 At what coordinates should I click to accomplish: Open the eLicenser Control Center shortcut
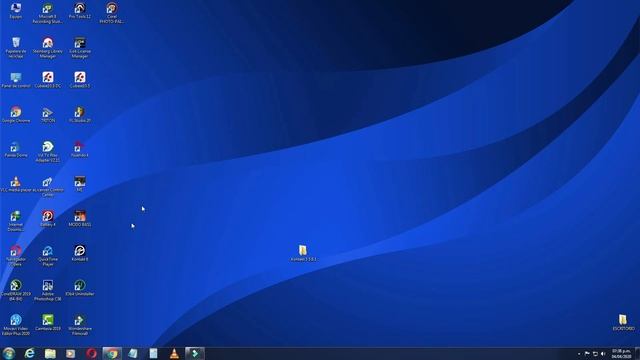click(47, 186)
